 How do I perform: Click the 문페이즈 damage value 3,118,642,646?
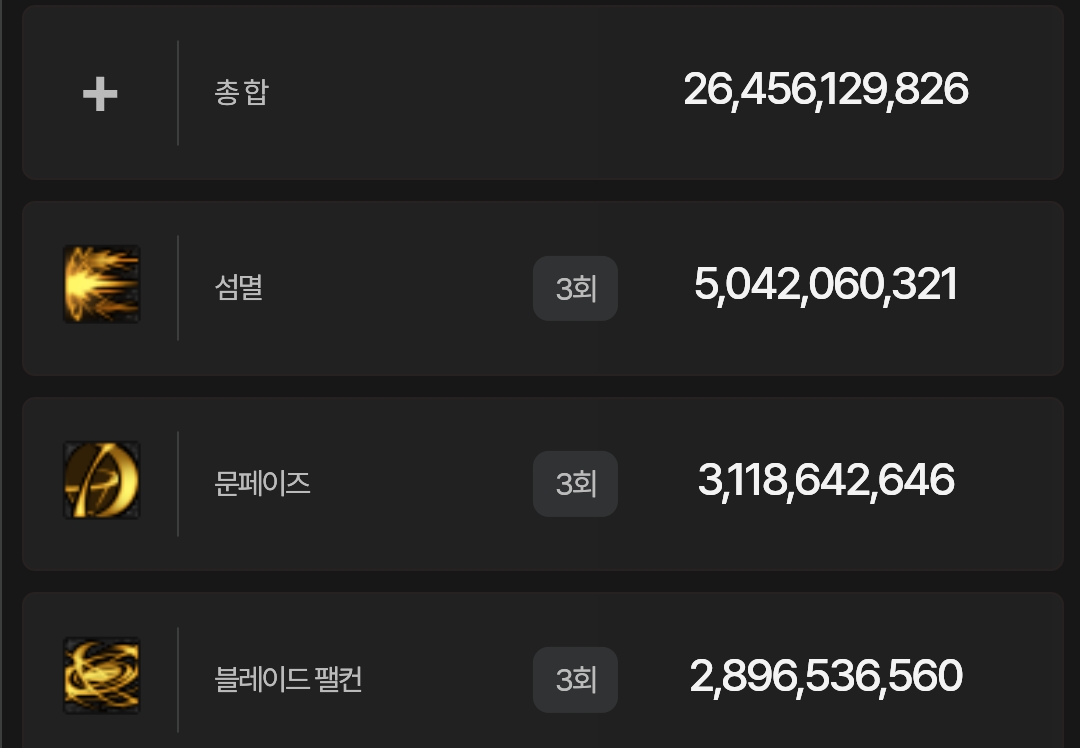pyautogui.click(x=826, y=481)
